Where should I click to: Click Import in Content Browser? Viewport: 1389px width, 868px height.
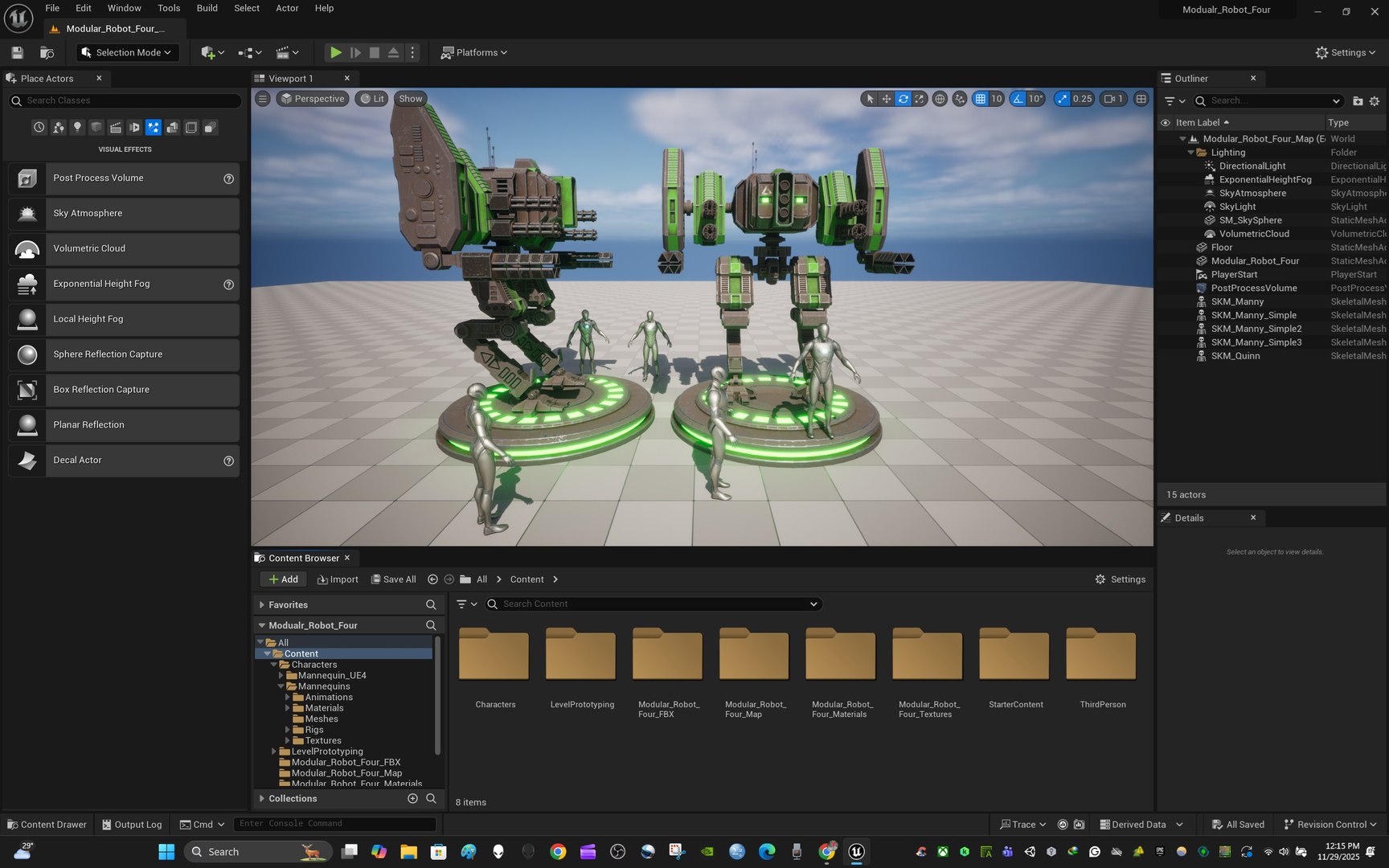[x=338, y=579]
